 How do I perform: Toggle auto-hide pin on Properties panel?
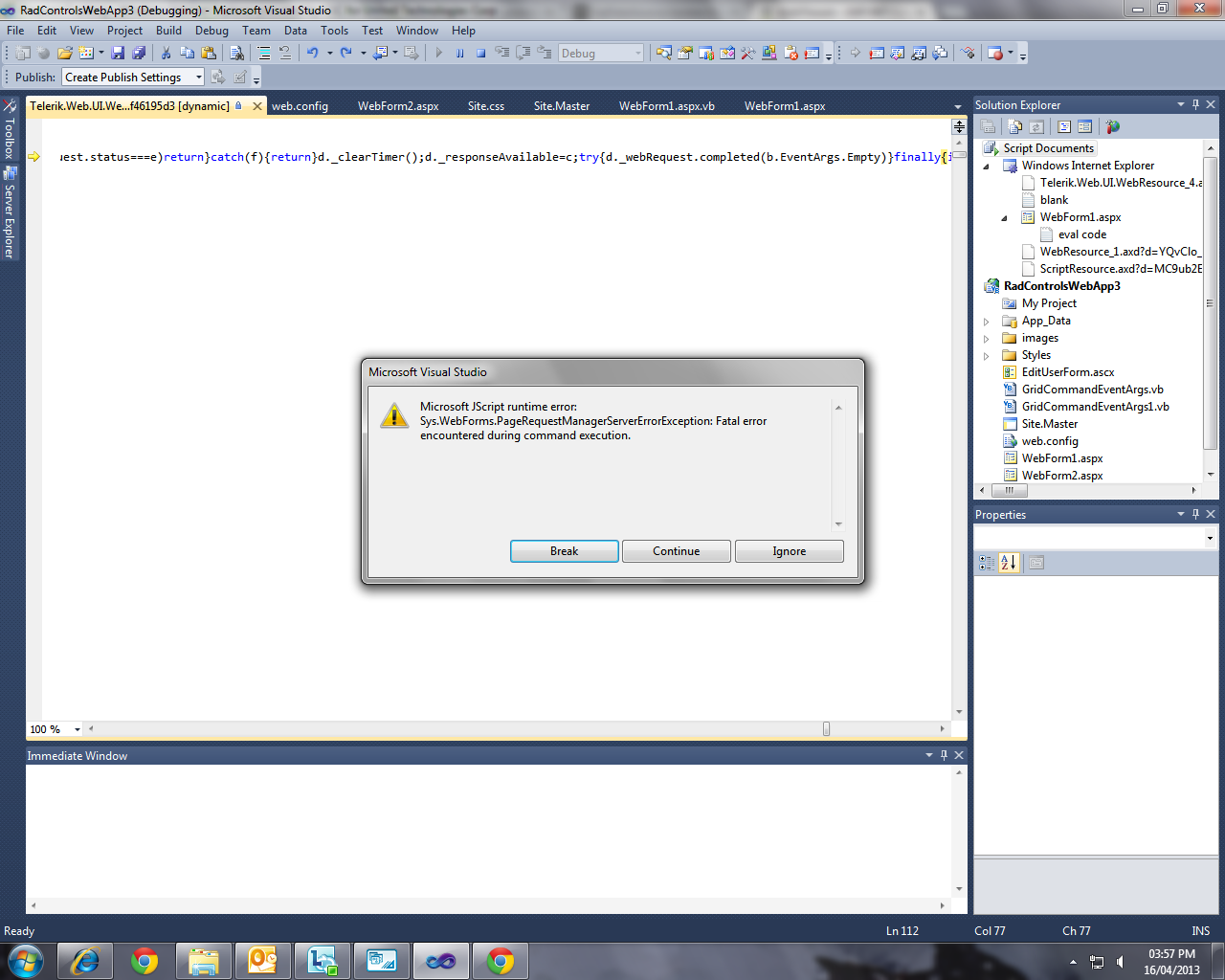tap(1195, 514)
